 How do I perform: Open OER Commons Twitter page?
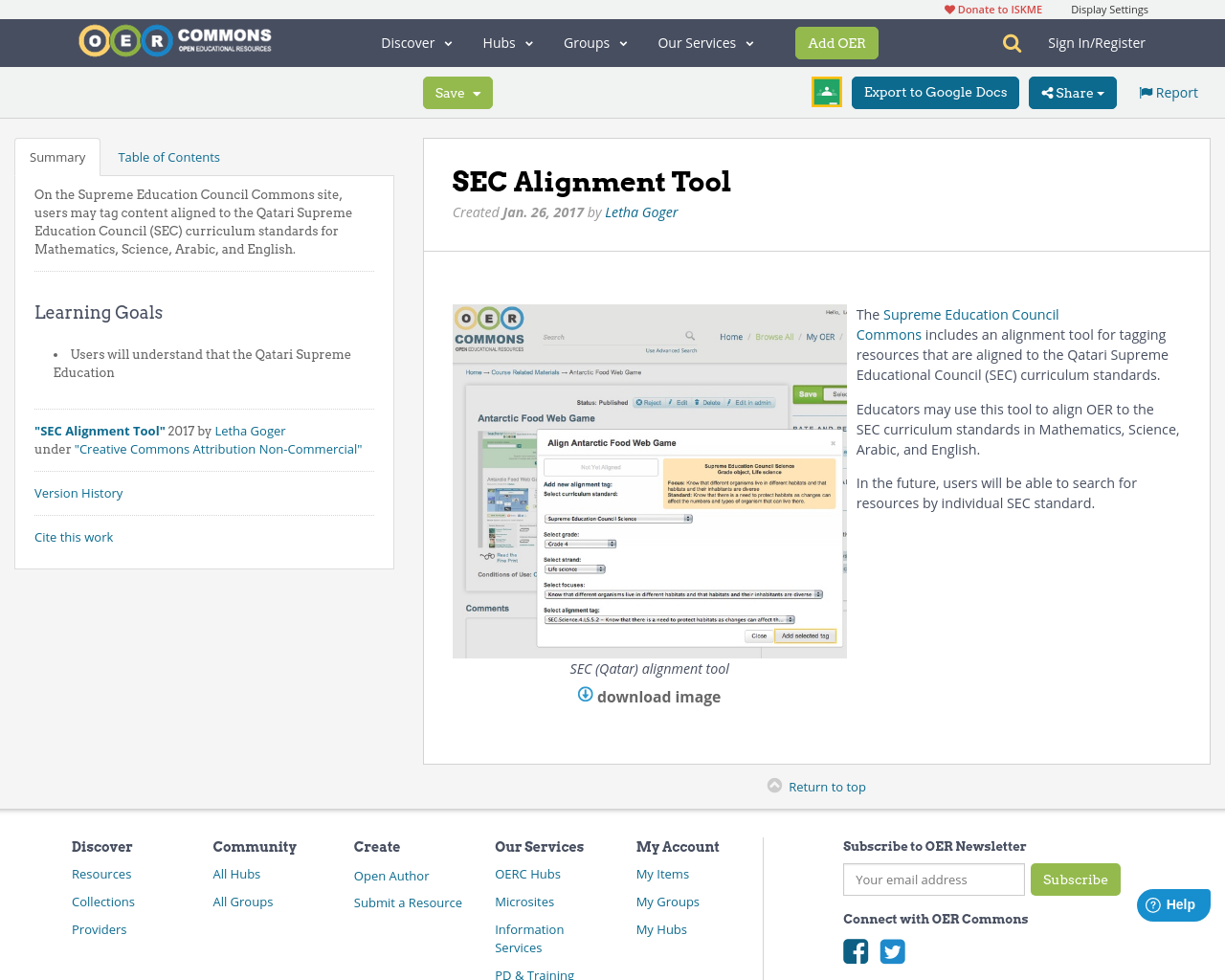pos(891,950)
